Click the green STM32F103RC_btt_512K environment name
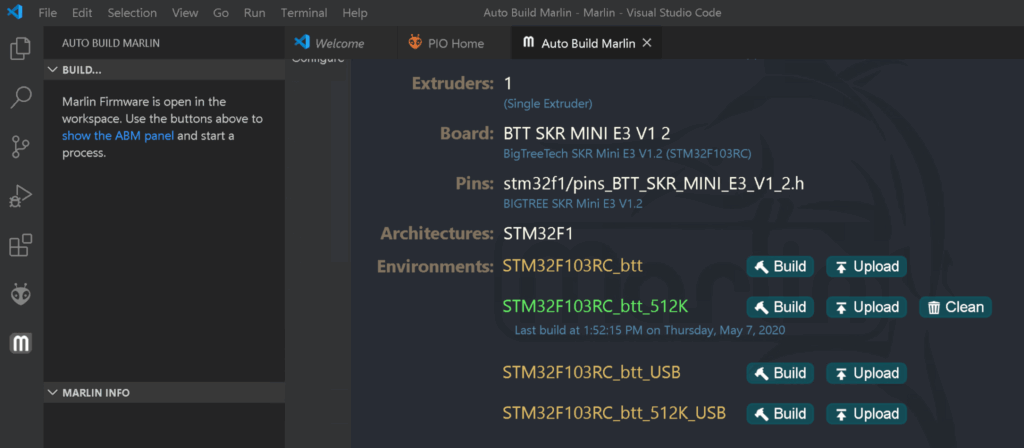1024x448 pixels. 595,306
